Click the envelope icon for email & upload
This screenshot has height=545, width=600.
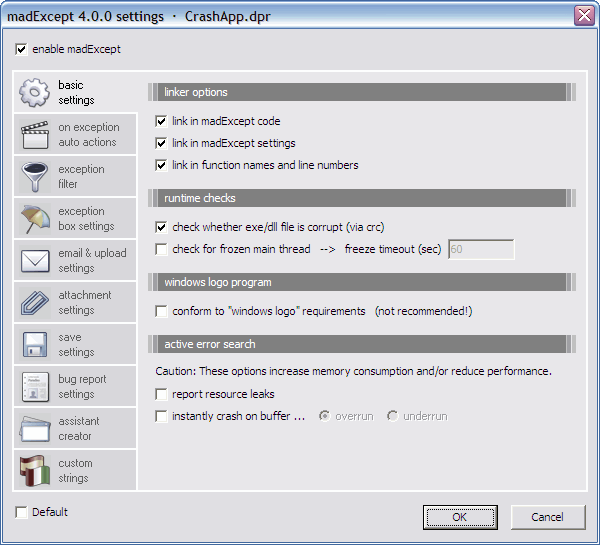click(35, 261)
